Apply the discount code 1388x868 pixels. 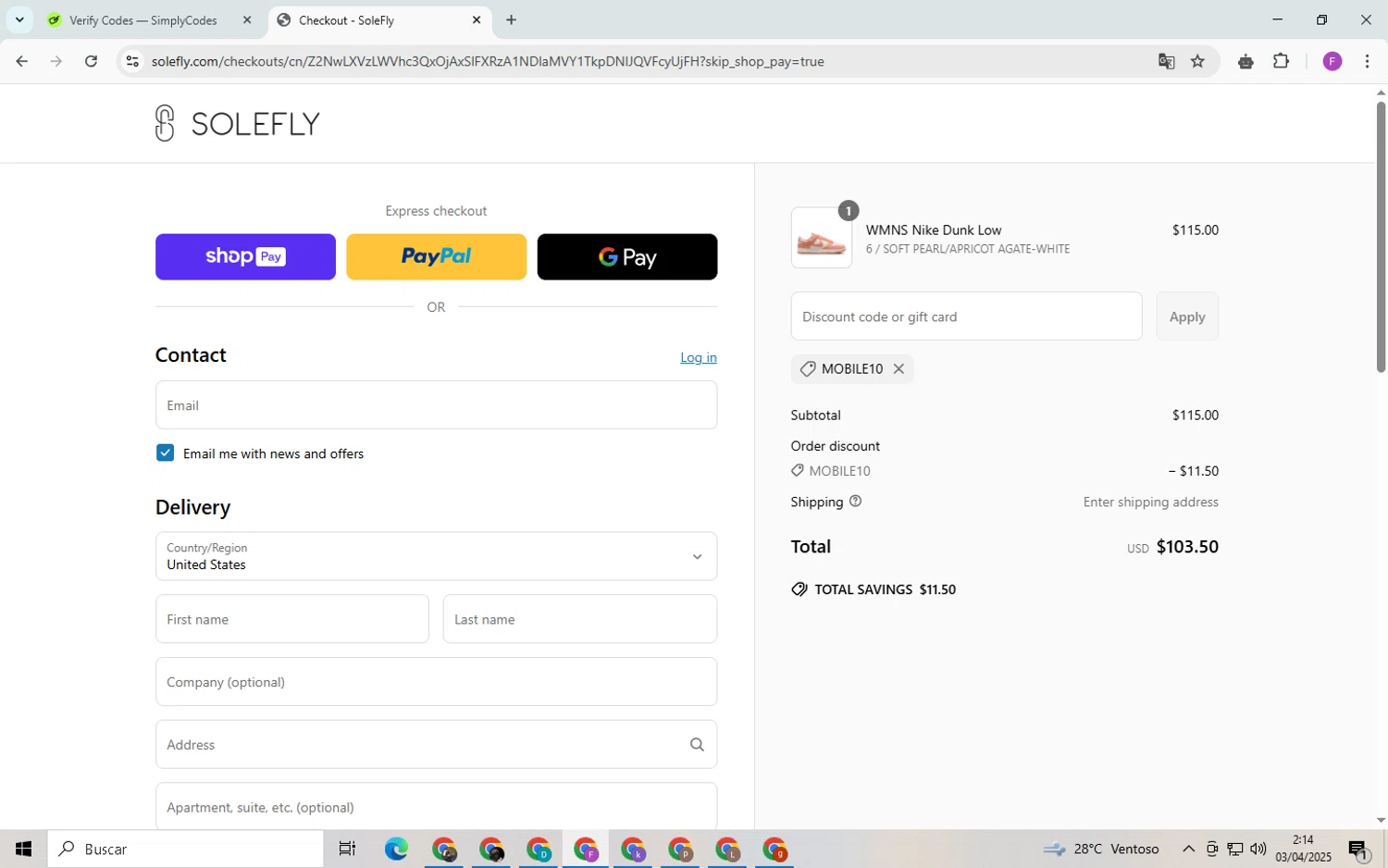[1187, 316]
